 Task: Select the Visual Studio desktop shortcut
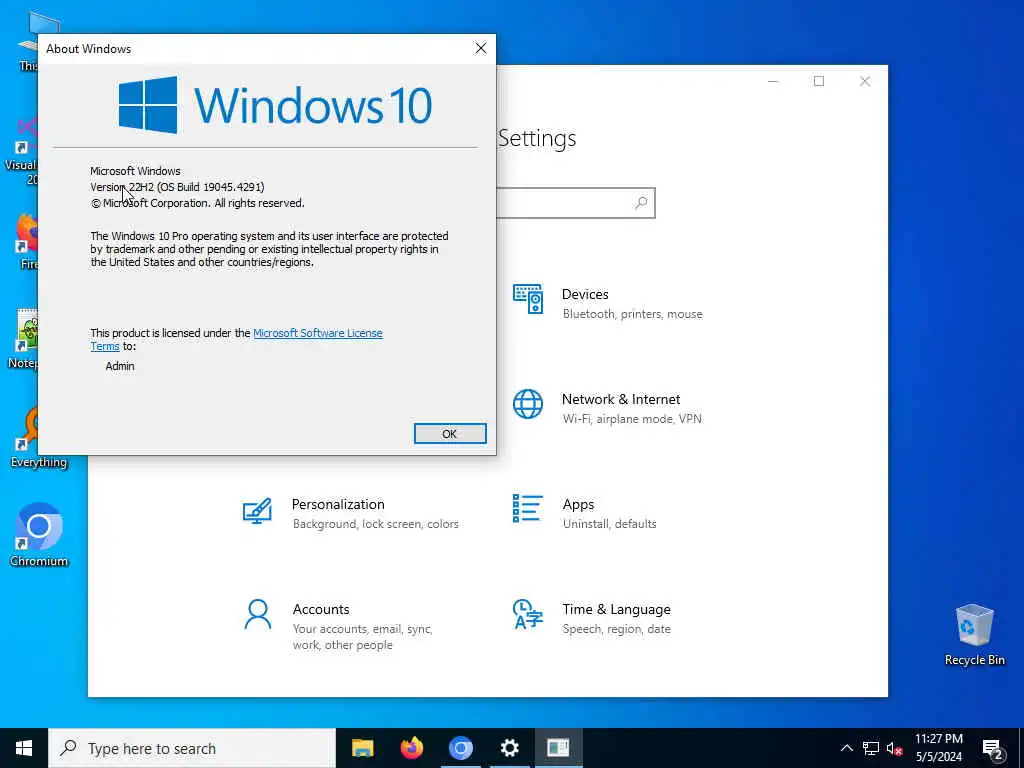point(24,152)
